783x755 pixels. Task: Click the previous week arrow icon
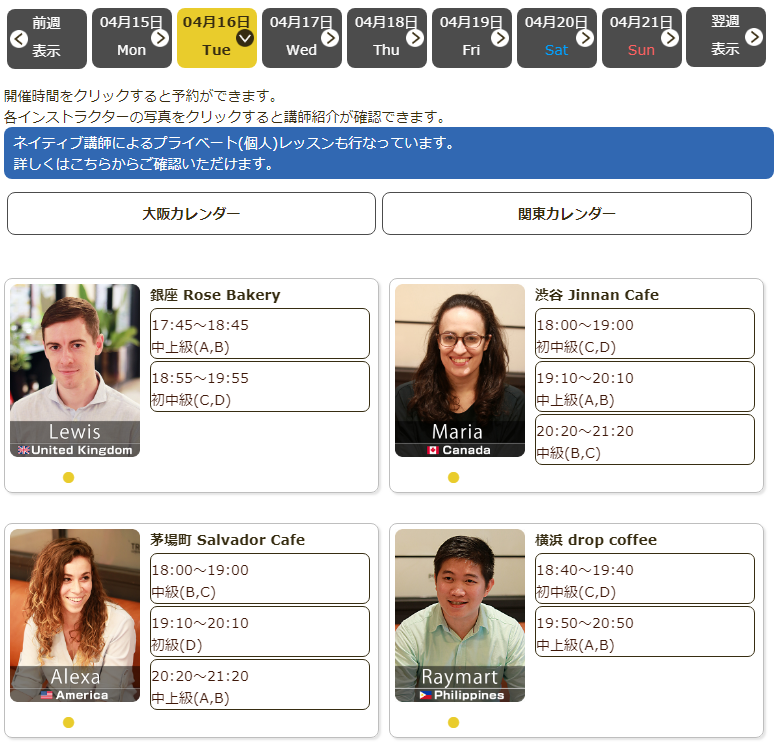point(18,39)
